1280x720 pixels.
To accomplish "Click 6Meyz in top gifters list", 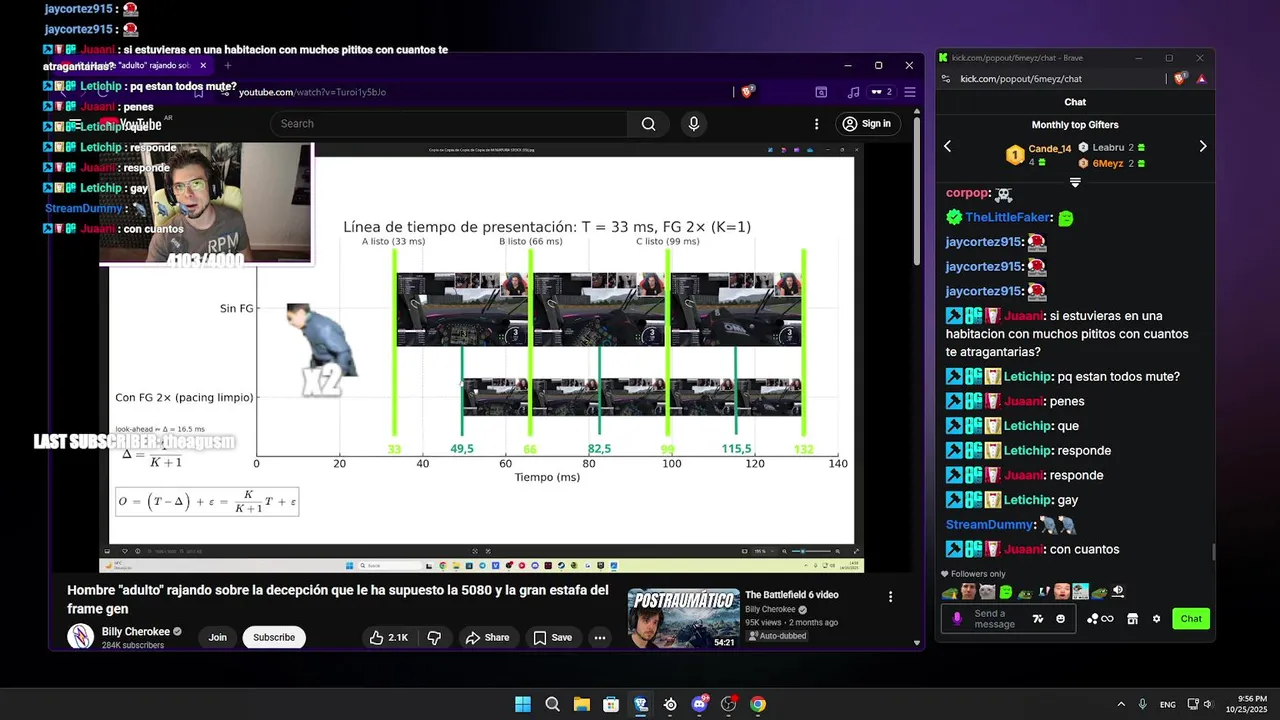I will (x=1107, y=163).
